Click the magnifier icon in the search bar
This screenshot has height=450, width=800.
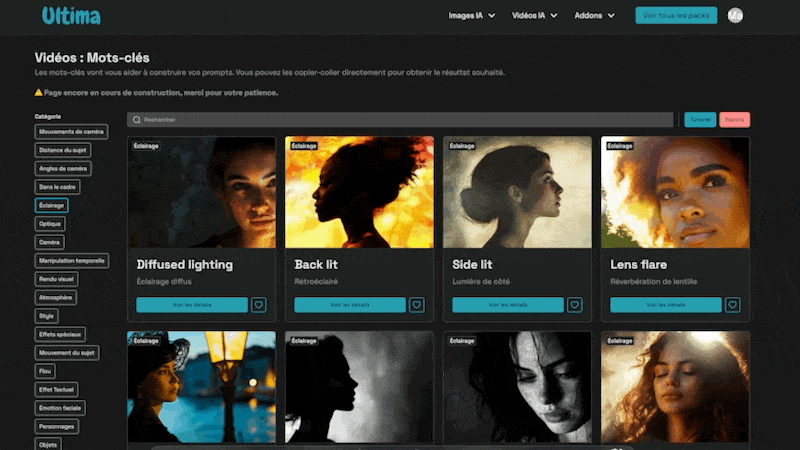coord(137,120)
